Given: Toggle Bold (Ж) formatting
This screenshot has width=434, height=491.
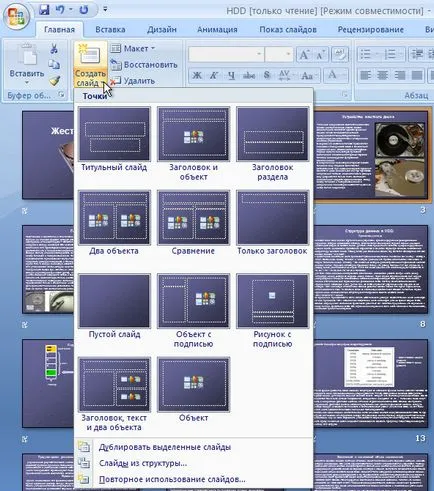Looking at the screenshot, I should 197,75.
